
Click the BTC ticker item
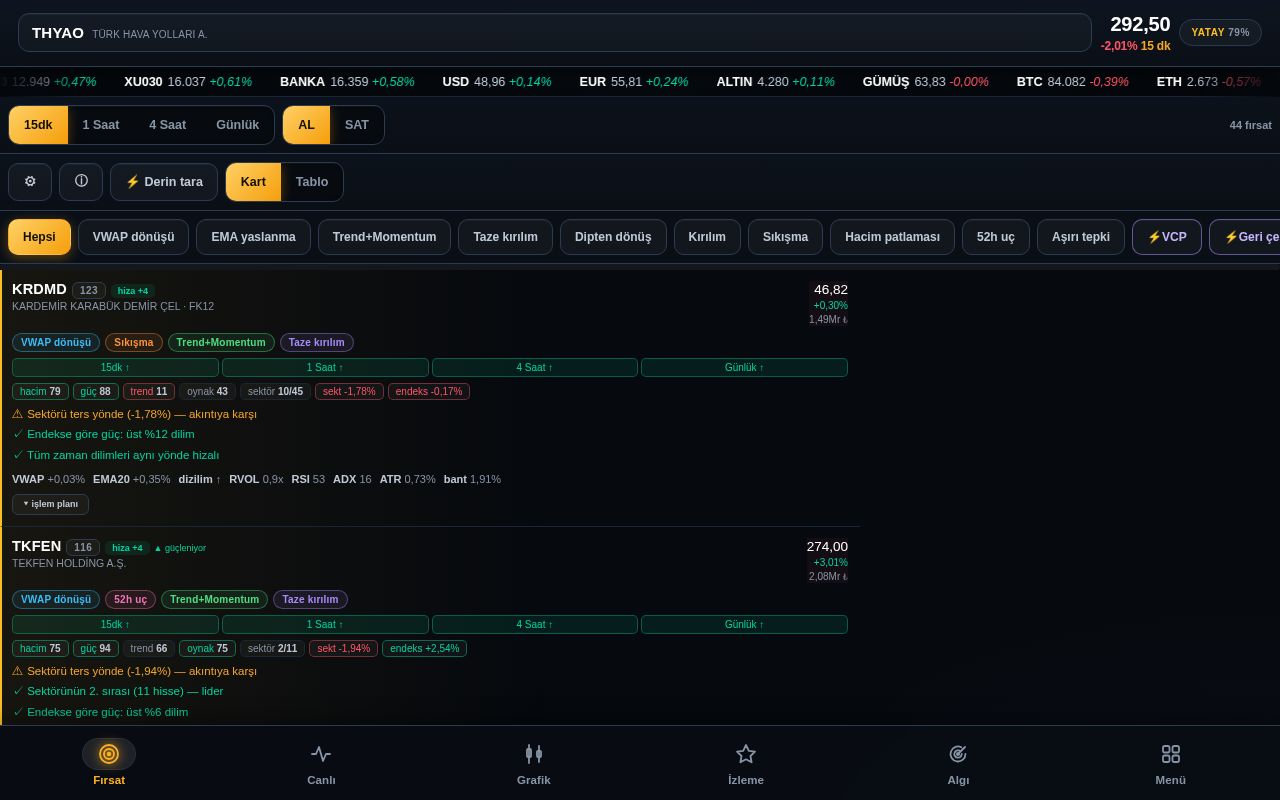point(1072,82)
